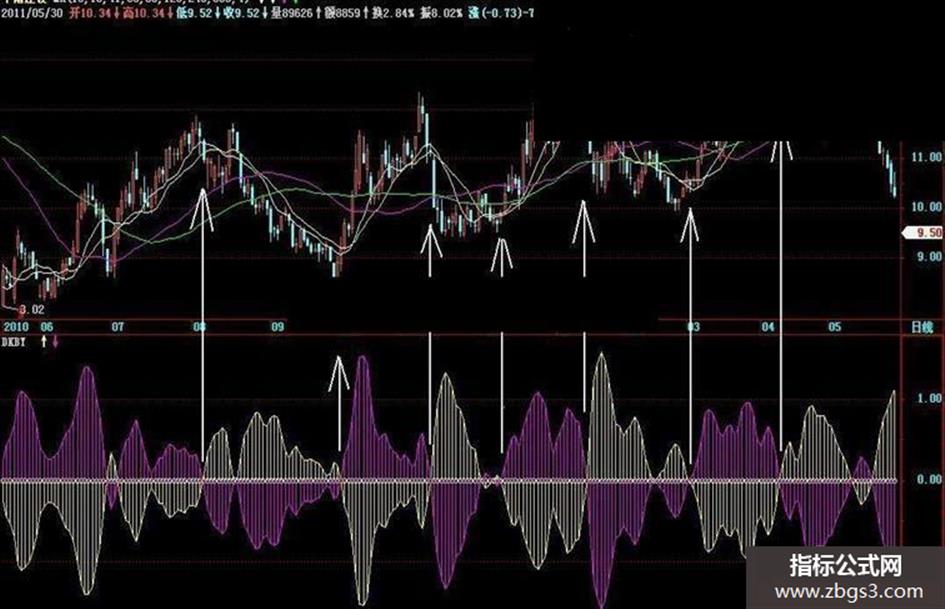Click the close price 收9.52 value
The image size is (945, 609).
point(240,13)
